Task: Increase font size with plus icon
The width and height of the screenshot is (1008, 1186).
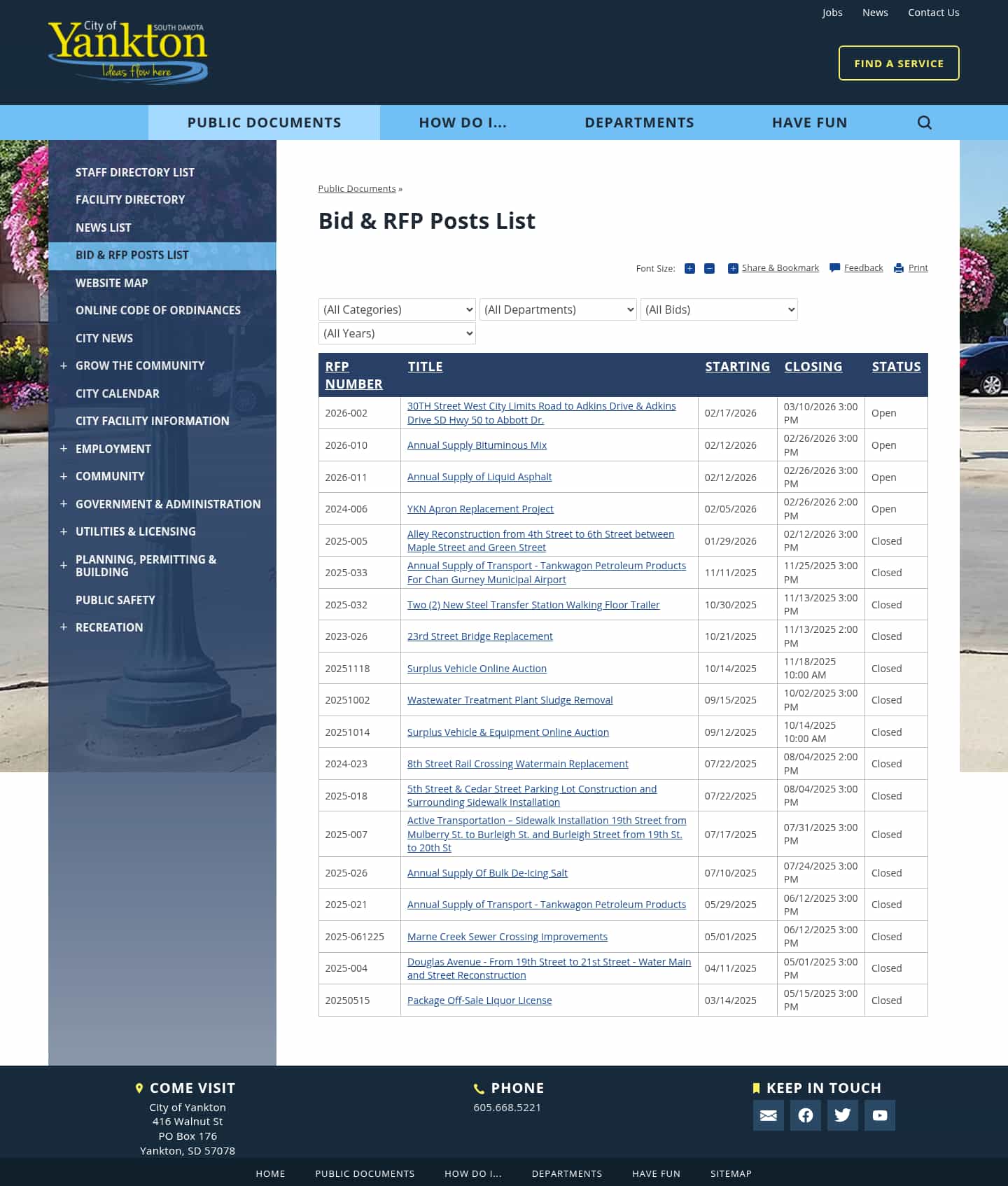Action: [689, 268]
